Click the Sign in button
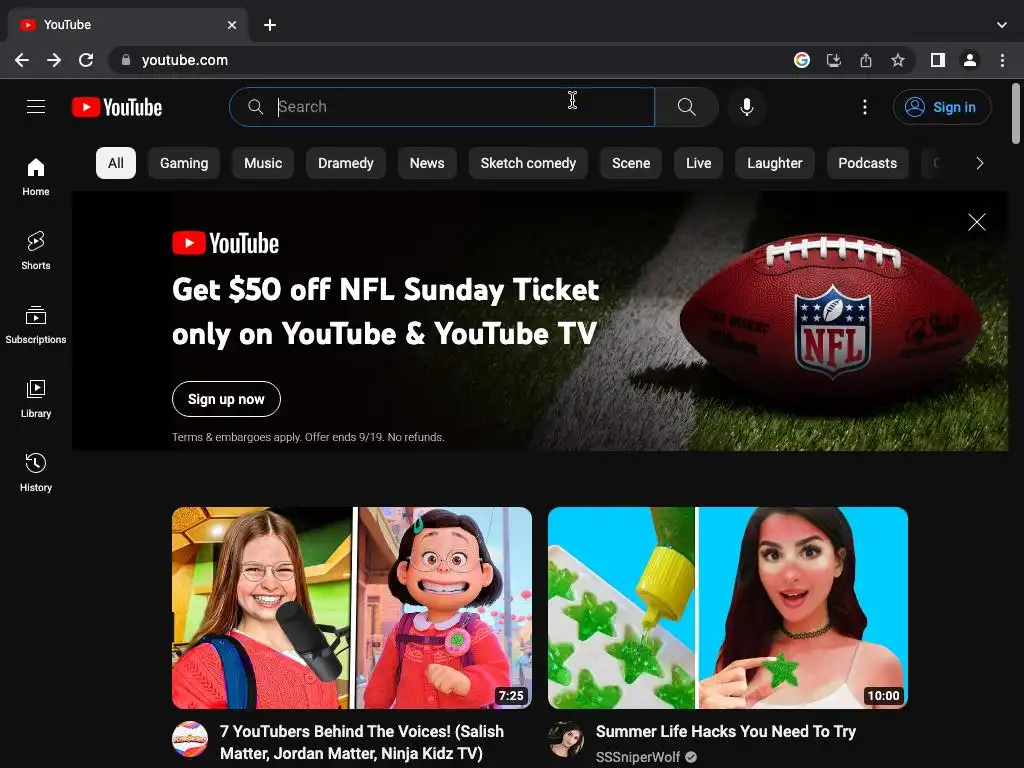Viewport: 1024px width, 768px height. 942,107
